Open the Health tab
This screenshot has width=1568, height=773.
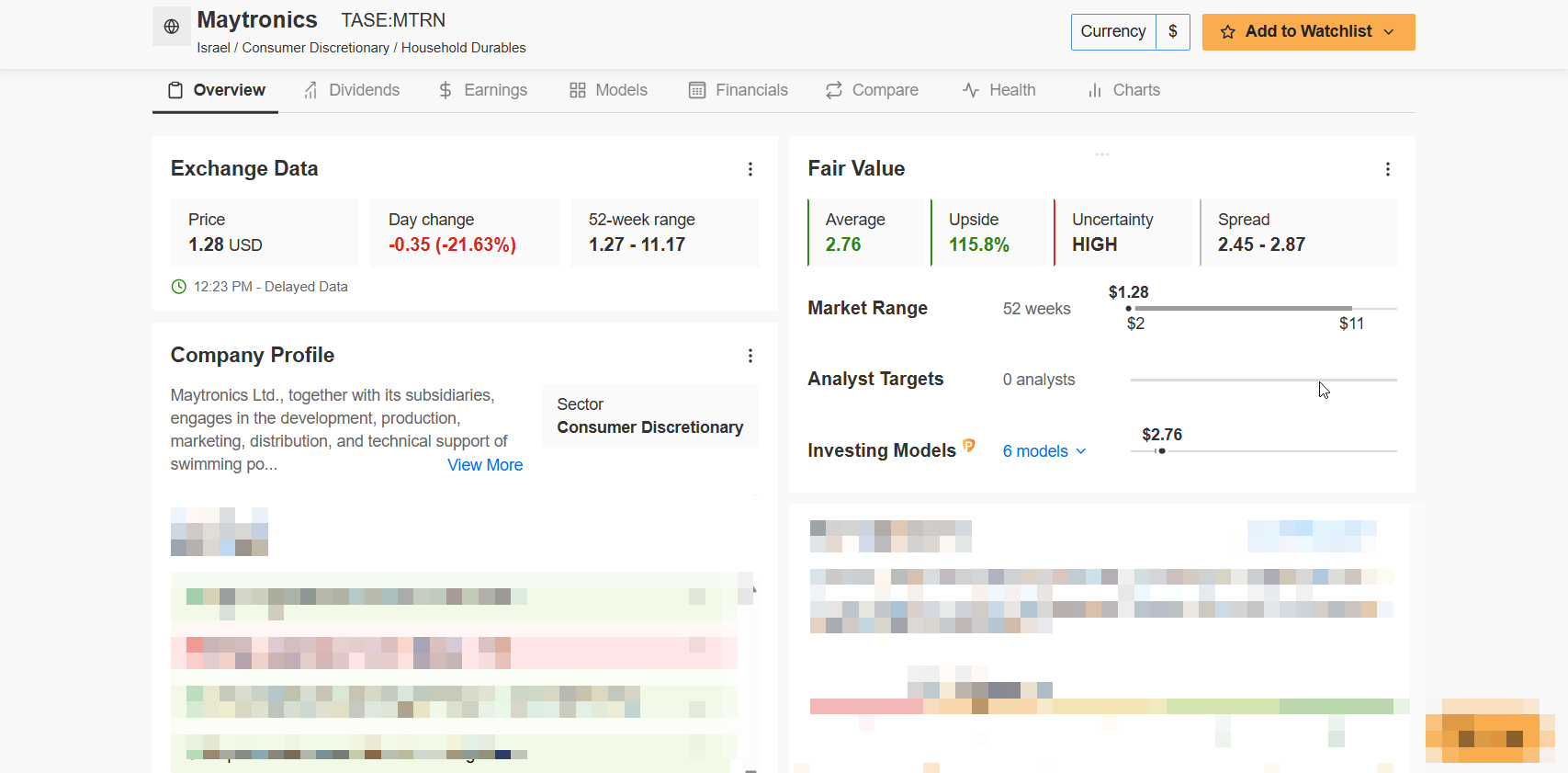(999, 90)
